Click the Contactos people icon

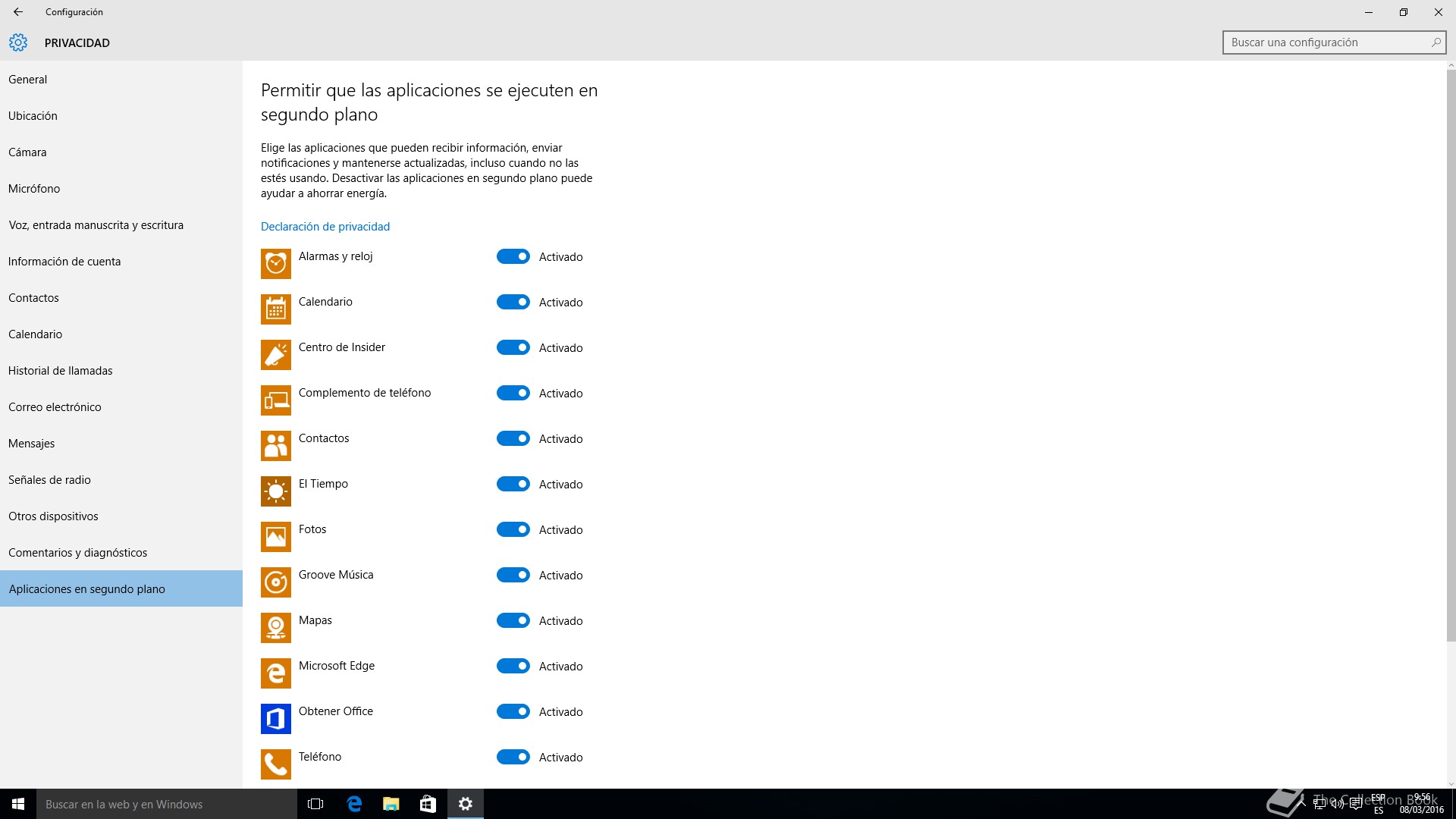tap(276, 446)
